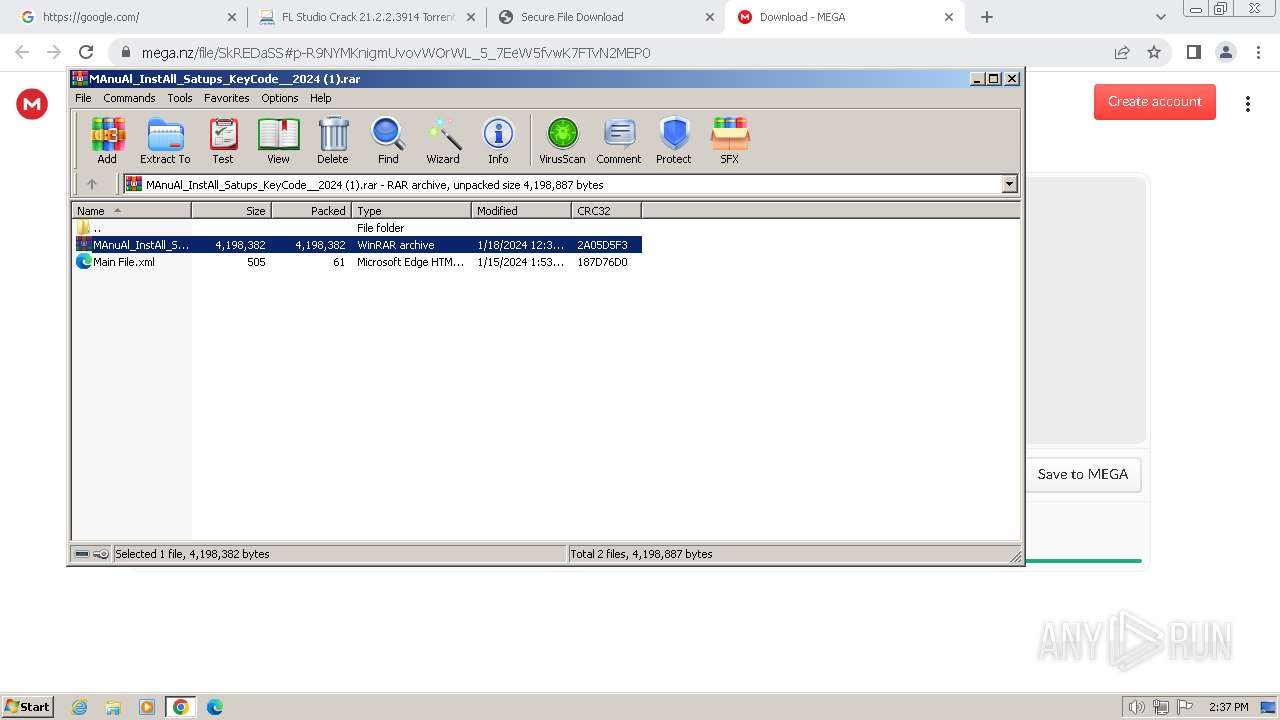Click the Delete trash can icon
This screenshot has width=1280, height=720.
tap(333, 140)
